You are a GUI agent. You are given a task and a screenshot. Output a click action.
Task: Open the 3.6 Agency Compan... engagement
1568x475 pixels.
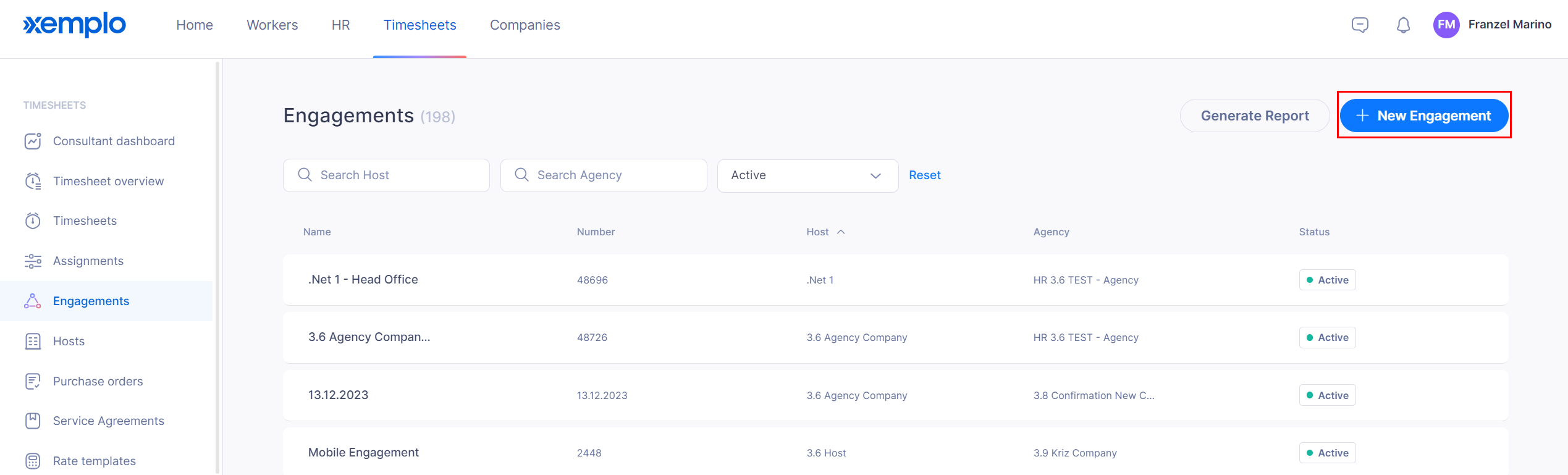coord(369,337)
